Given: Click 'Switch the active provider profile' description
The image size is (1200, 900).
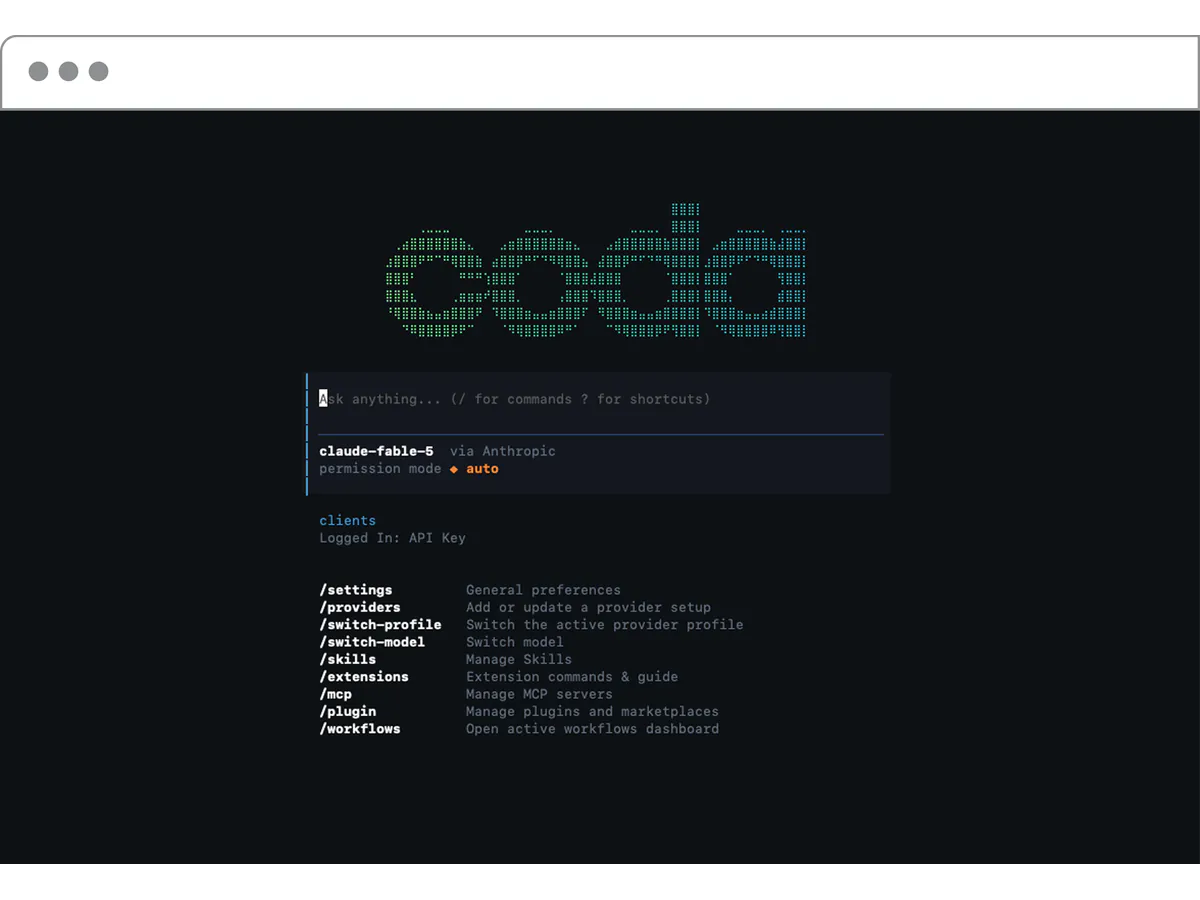Looking at the screenshot, I should point(605,624).
